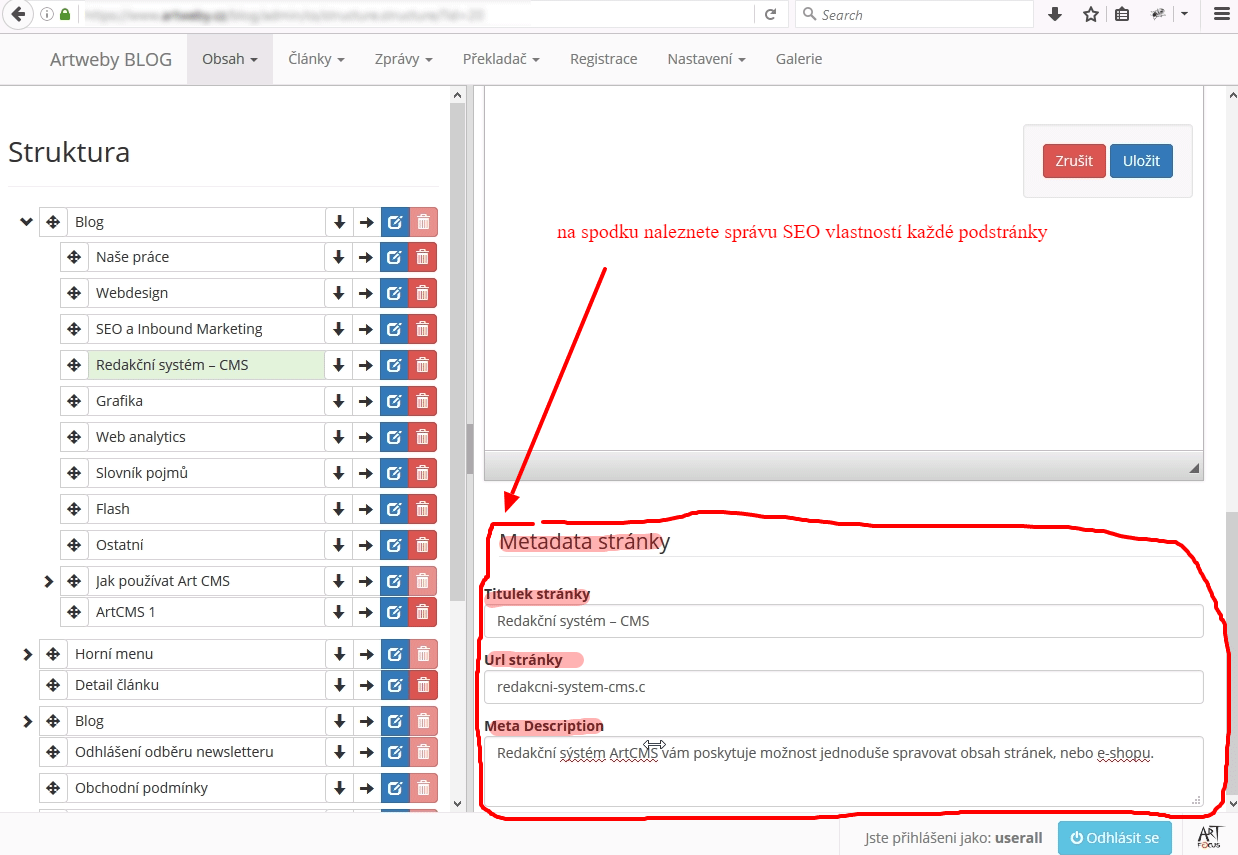This screenshot has width=1238, height=855.
Task: Click the Titulek stránky input field
Action: 844,621
